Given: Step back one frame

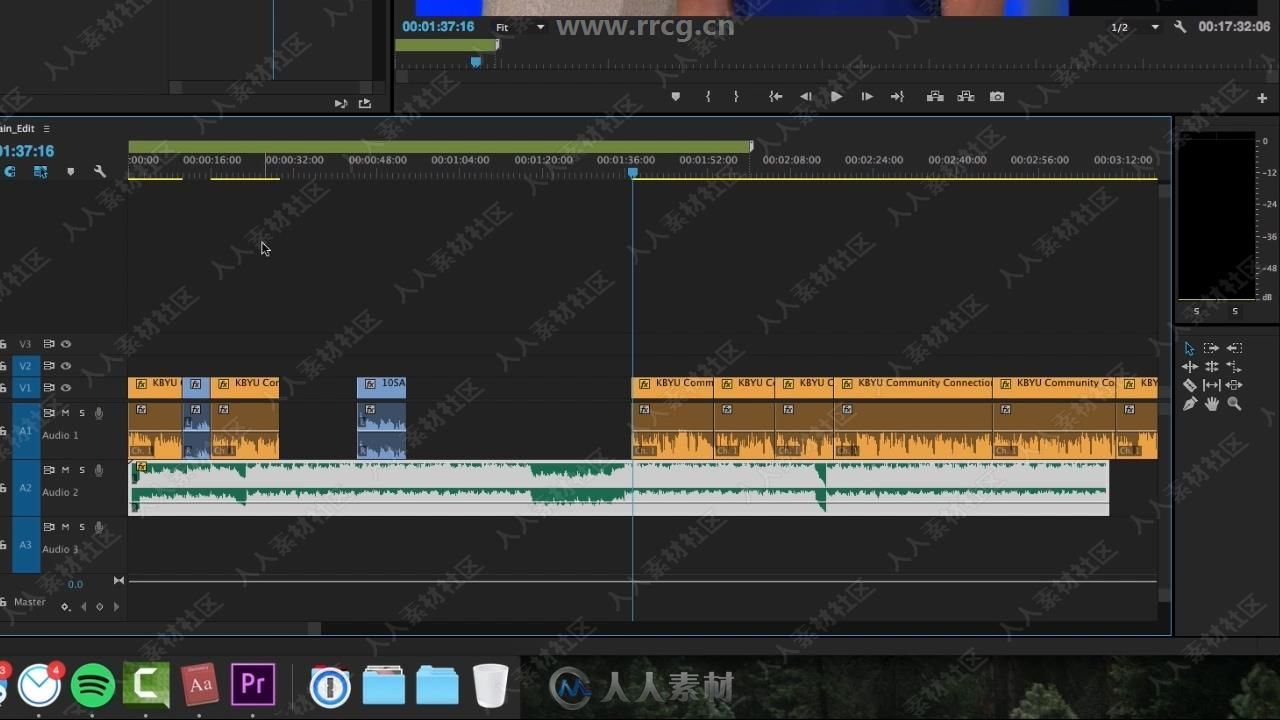Looking at the screenshot, I should tap(805, 97).
